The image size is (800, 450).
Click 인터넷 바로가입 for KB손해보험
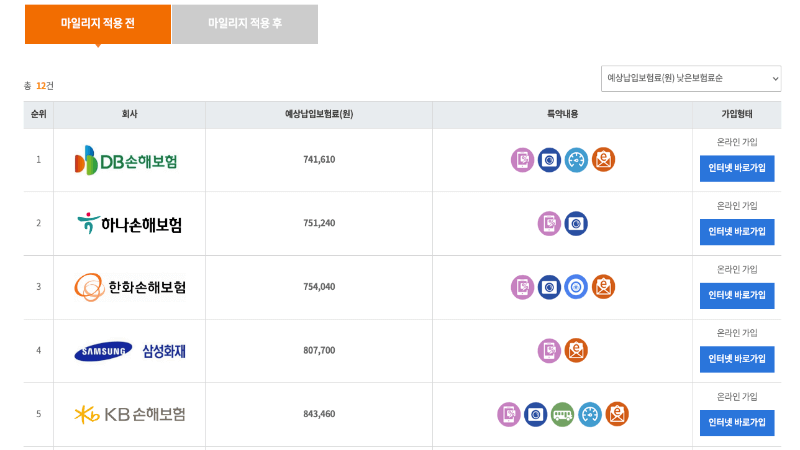coord(737,422)
